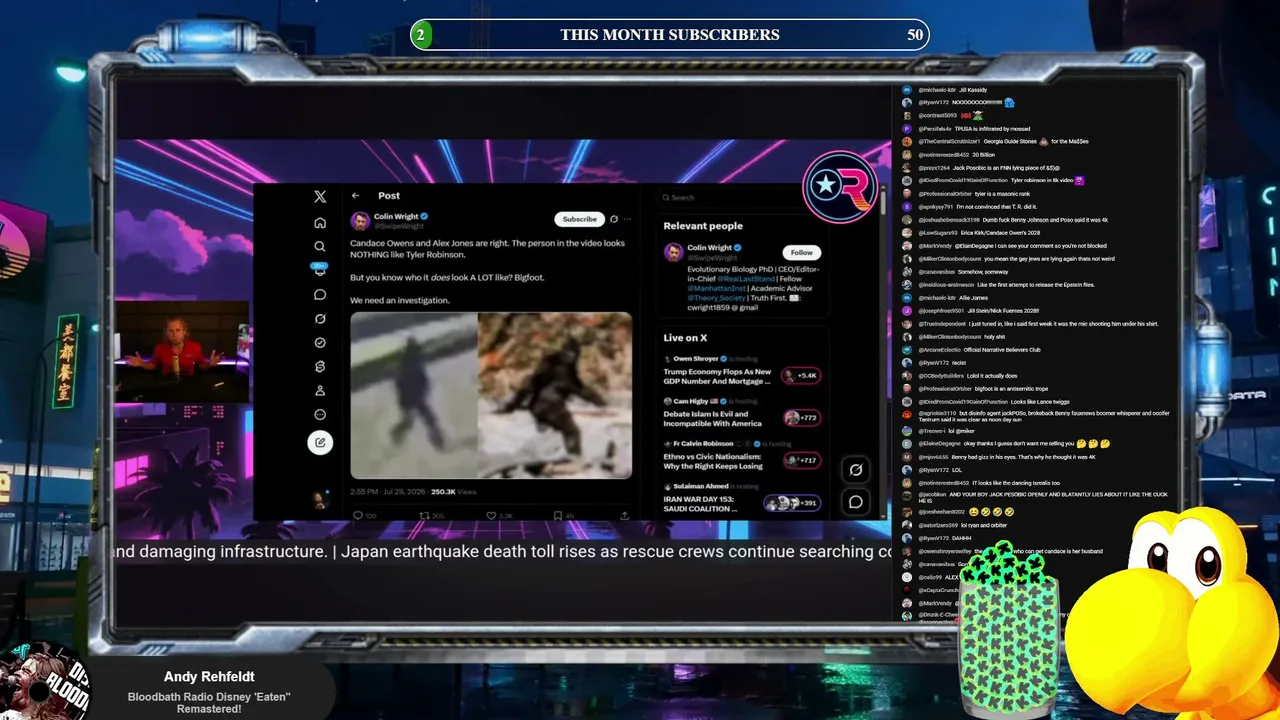
Task: Open Colin Wright's avatar on the post
Action: [360, 221]
